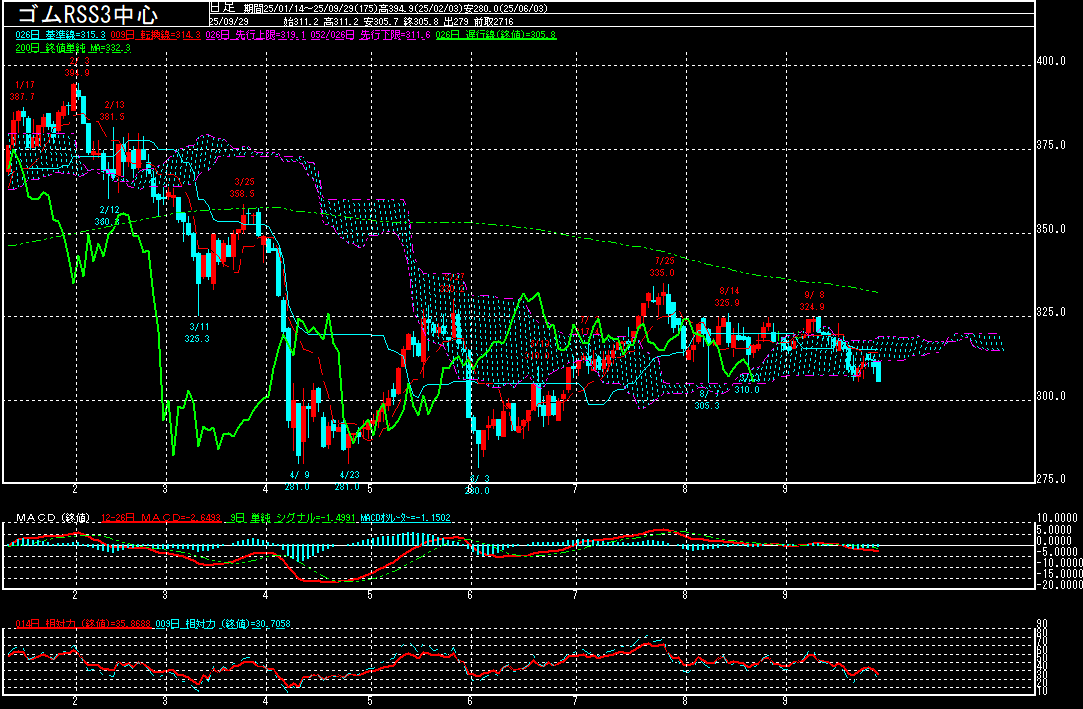Click the 3/25 high marker at 358.5
The height and width of the screenshot is (709, 1083).
tap(244, 187)
